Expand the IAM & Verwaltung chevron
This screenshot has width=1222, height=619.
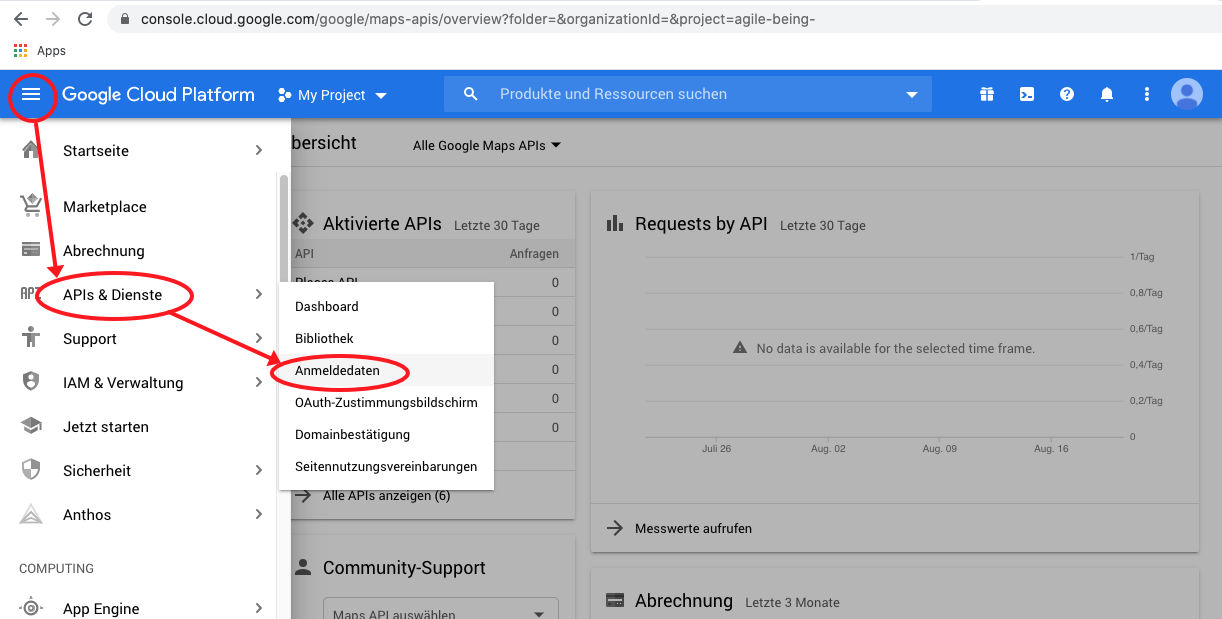click(258, 382)
